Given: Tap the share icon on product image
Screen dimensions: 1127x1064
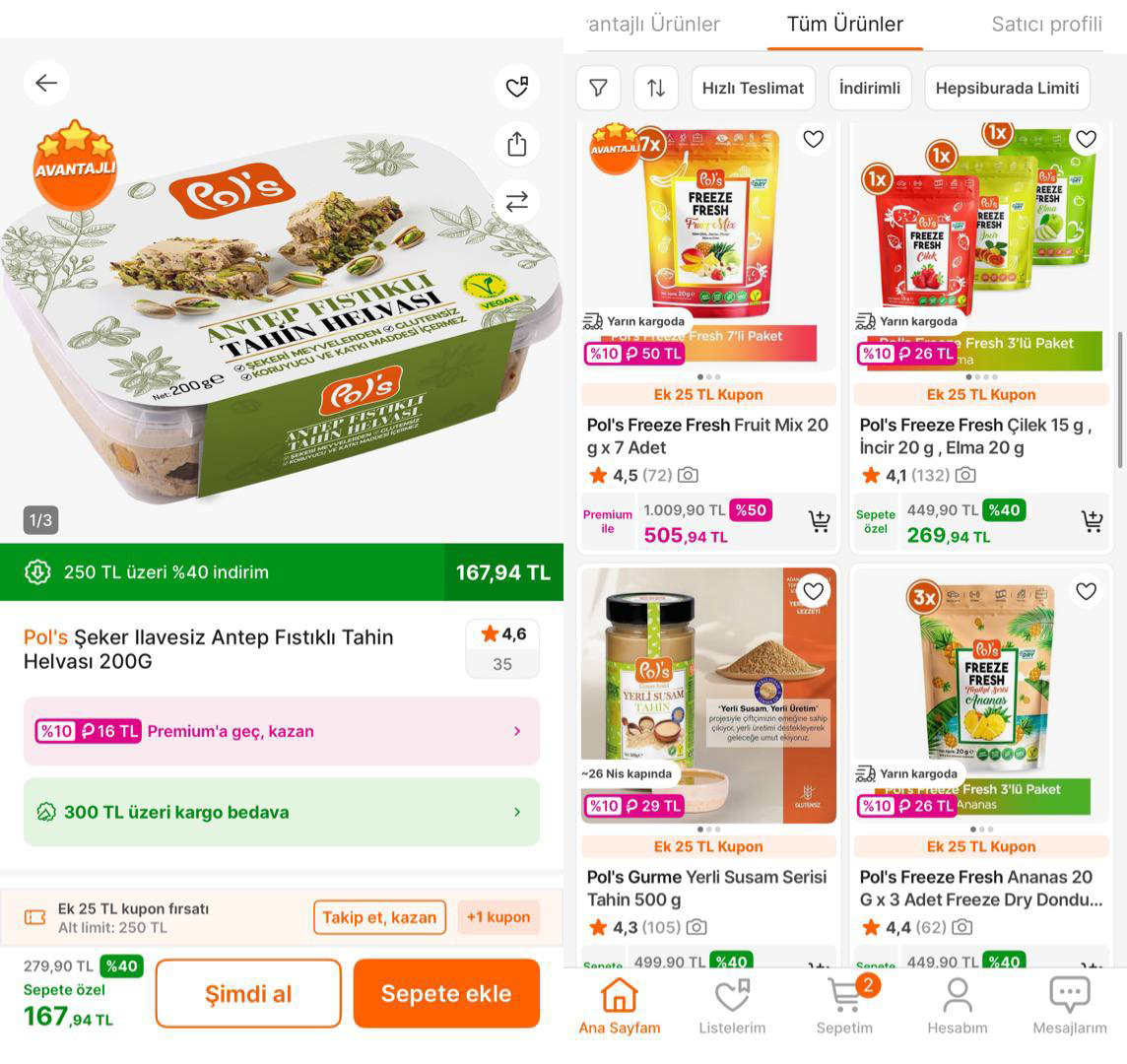Looking at the screenshot, I should (x=517, y=144).
